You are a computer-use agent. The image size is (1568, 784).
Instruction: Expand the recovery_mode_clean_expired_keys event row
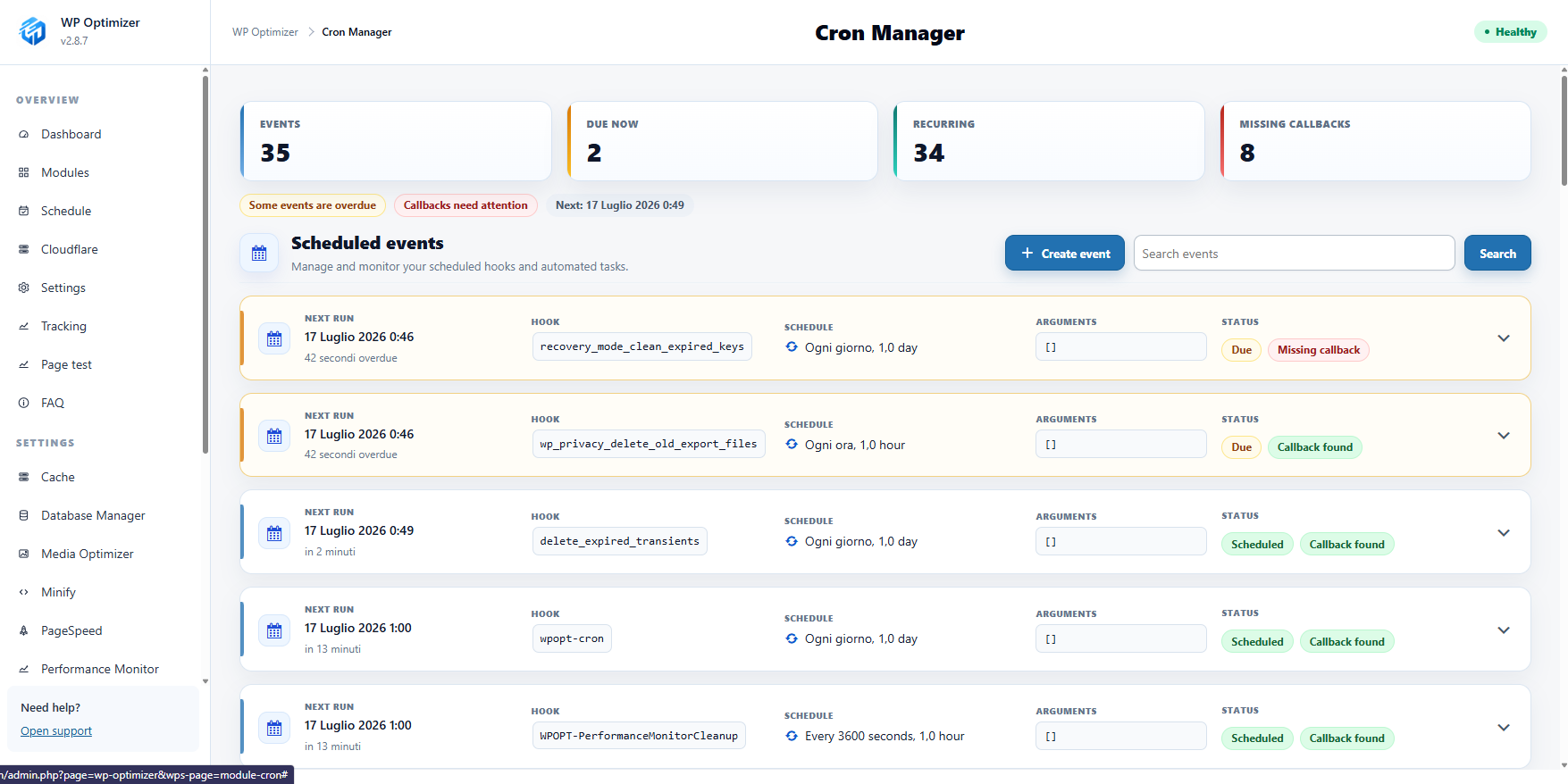pyautogui.click(x=1504, y=338)
